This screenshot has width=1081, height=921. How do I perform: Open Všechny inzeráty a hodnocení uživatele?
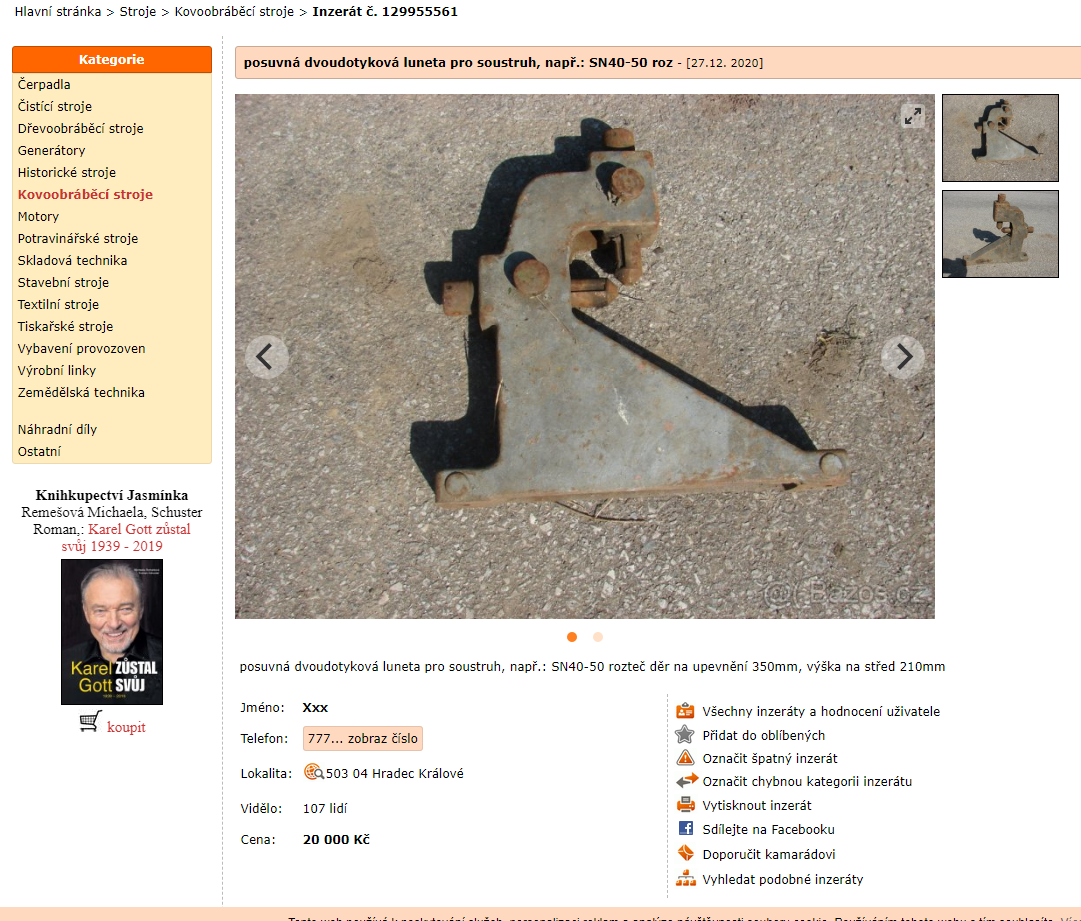click(x=820, y=712)
